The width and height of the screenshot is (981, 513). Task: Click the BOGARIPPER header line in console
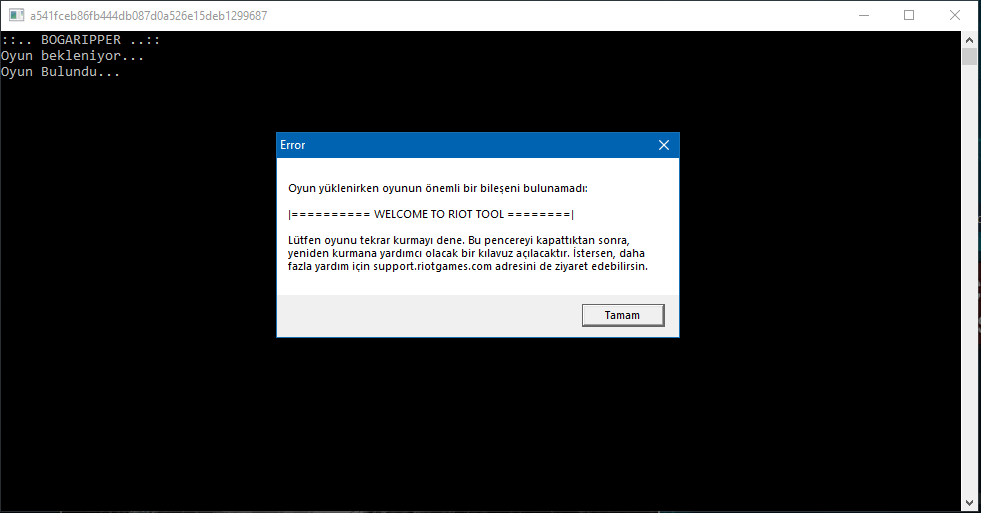pyautogui.click(x=80, y=39)
